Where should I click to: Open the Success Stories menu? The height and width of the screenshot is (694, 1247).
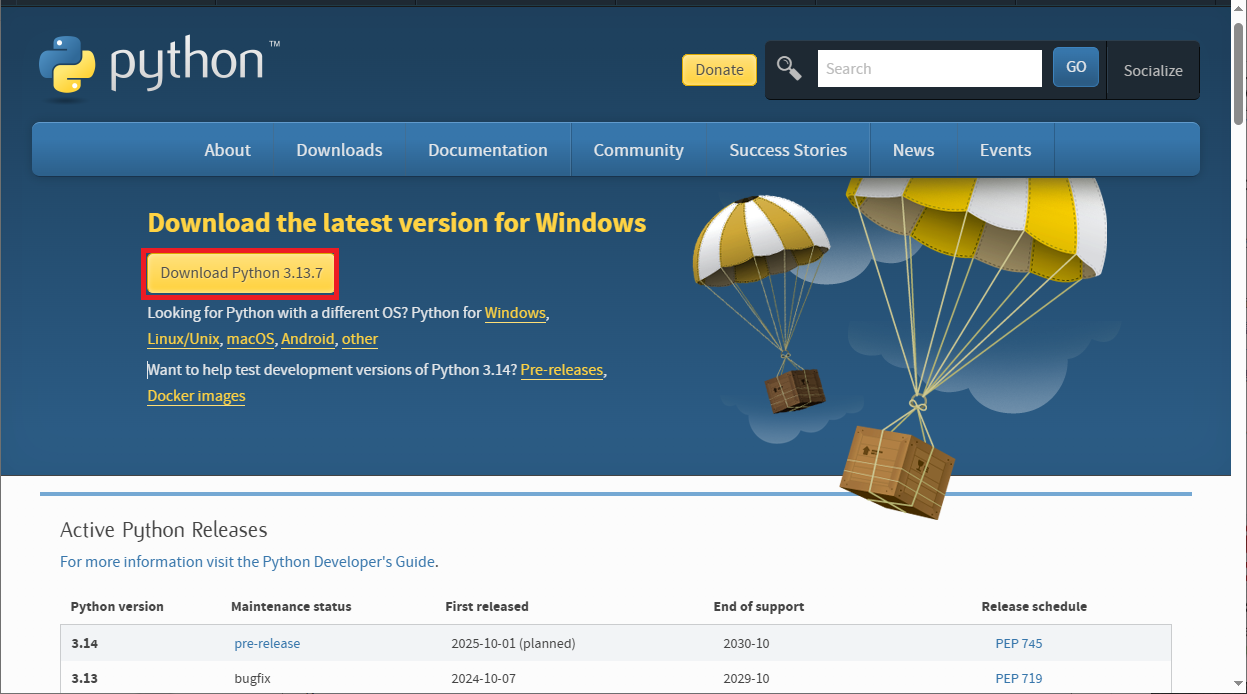coord(788,150)
